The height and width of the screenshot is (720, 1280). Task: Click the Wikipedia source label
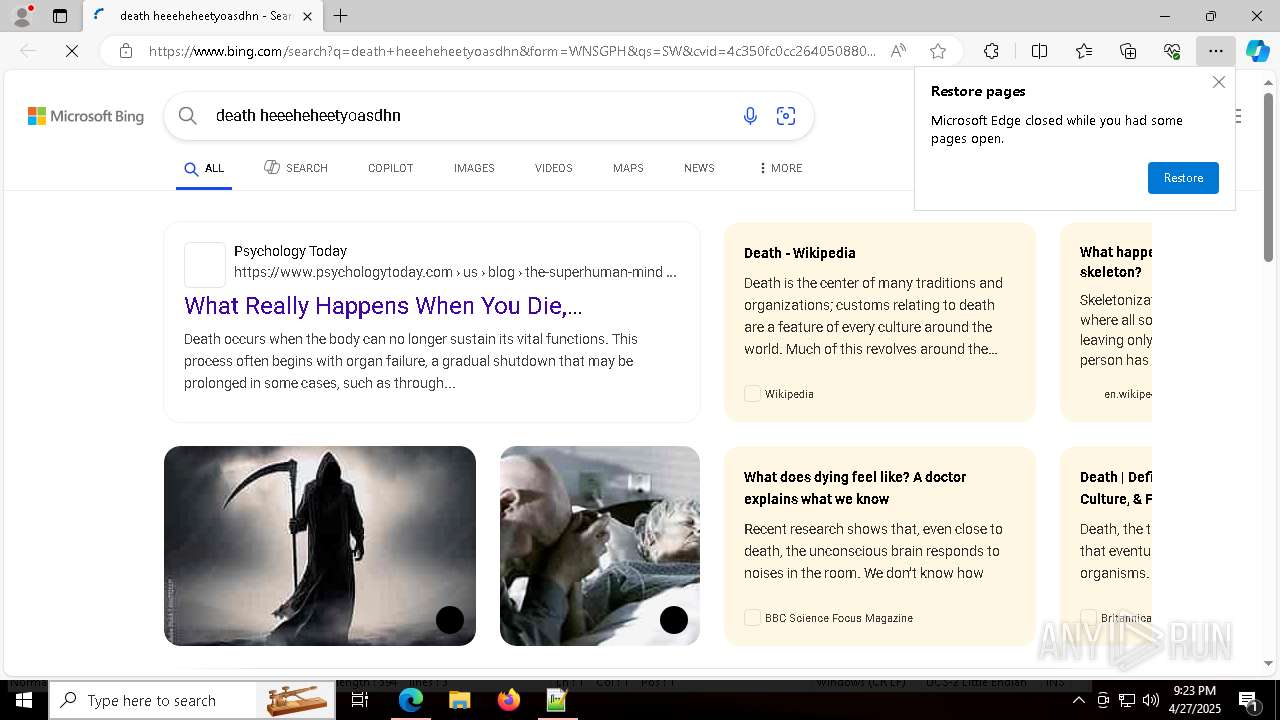click(789, 394)
